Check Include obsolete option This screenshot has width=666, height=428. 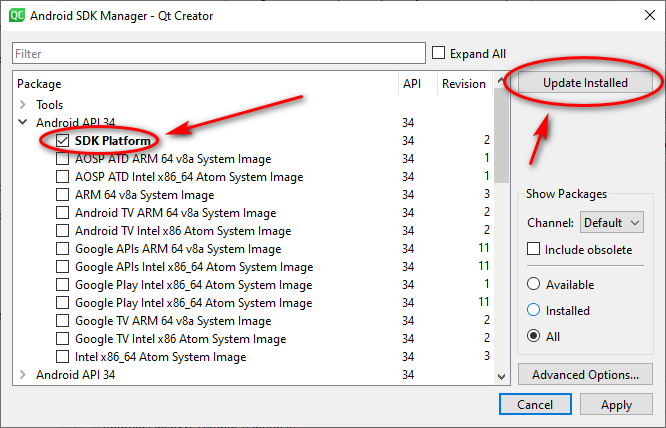click(535, 249)
